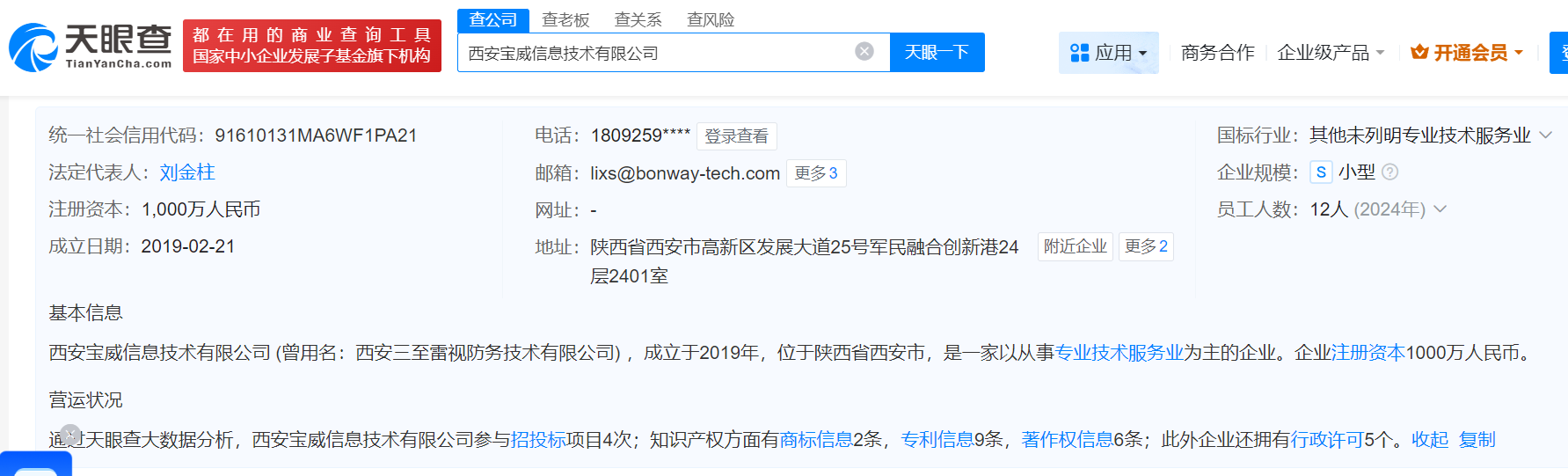The width and height of the screenshot is (1568, 476).
Task: Open the 商标信息 link
Action: click(816, 439)
